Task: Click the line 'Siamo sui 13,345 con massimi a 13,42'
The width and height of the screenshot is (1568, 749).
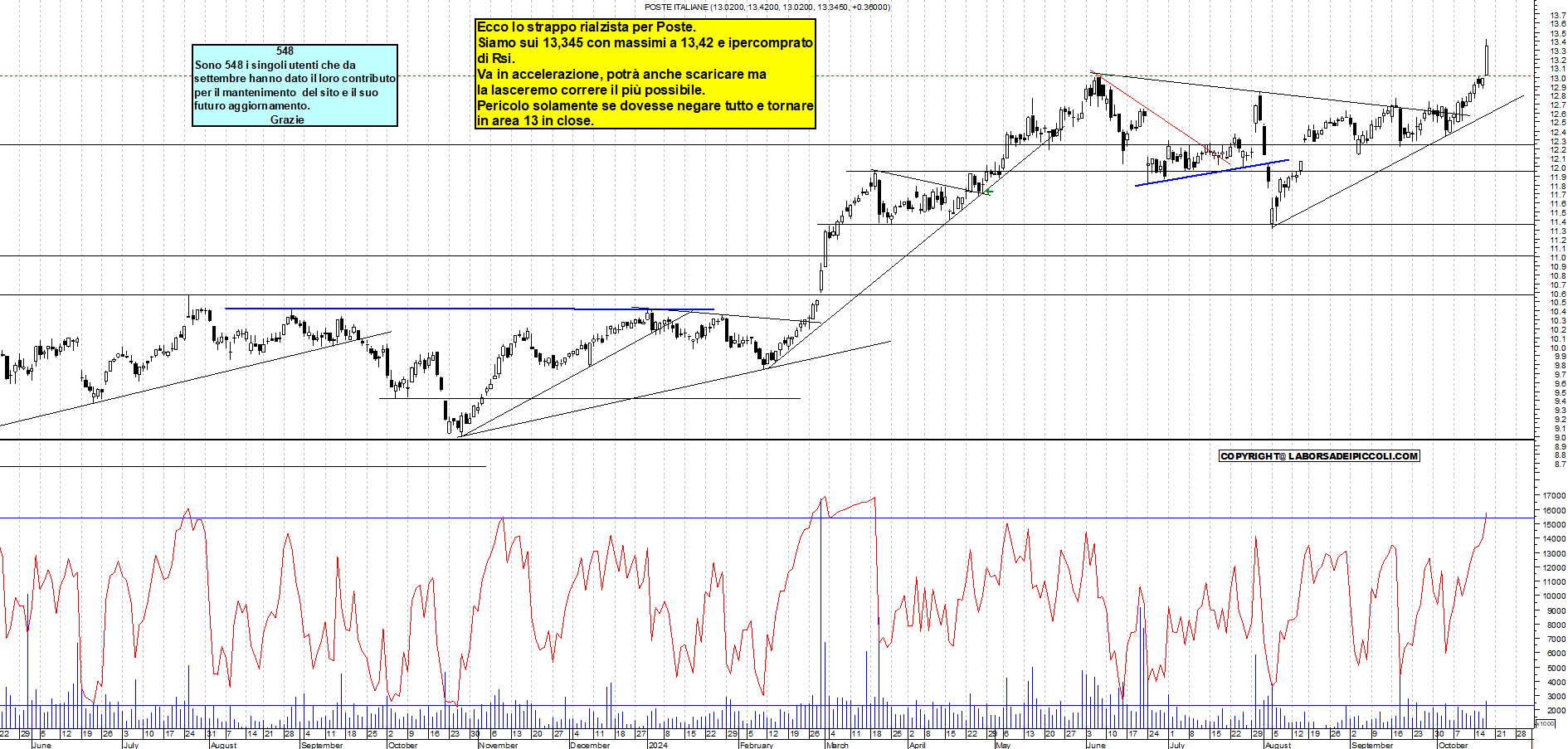Action: coord(590,42)
